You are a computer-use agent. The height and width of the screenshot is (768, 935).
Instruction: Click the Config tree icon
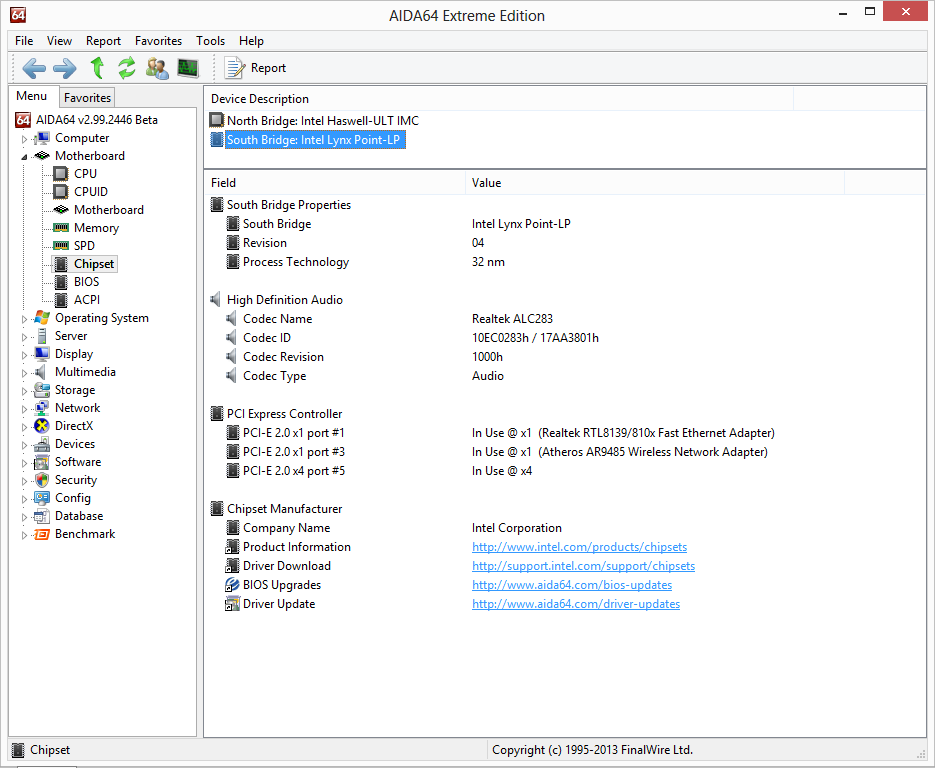[42, 498]
